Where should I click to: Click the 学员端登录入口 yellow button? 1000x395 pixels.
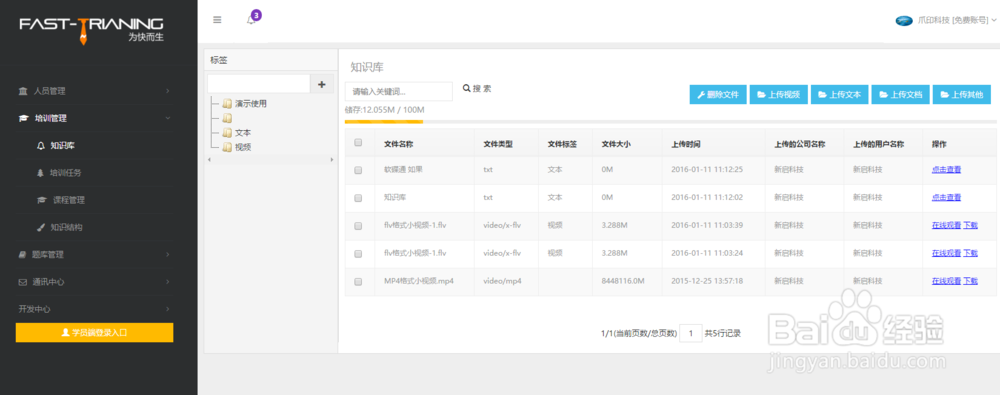94,332
